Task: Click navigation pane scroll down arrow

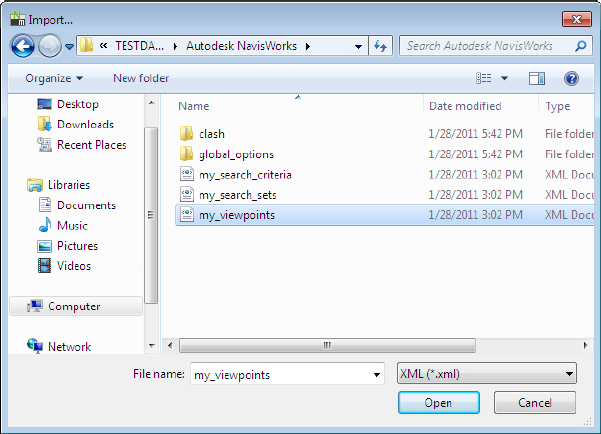Action: 151,346
